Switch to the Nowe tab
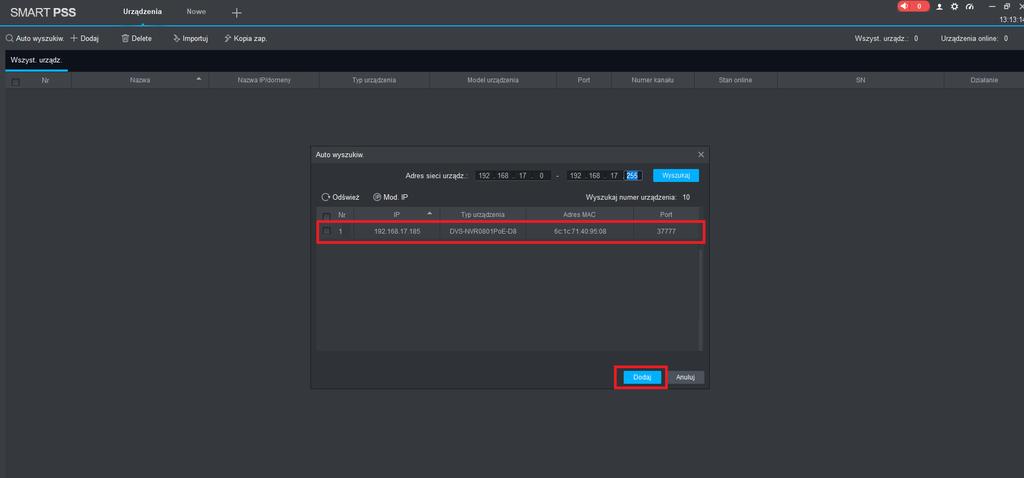 [196, 12]
